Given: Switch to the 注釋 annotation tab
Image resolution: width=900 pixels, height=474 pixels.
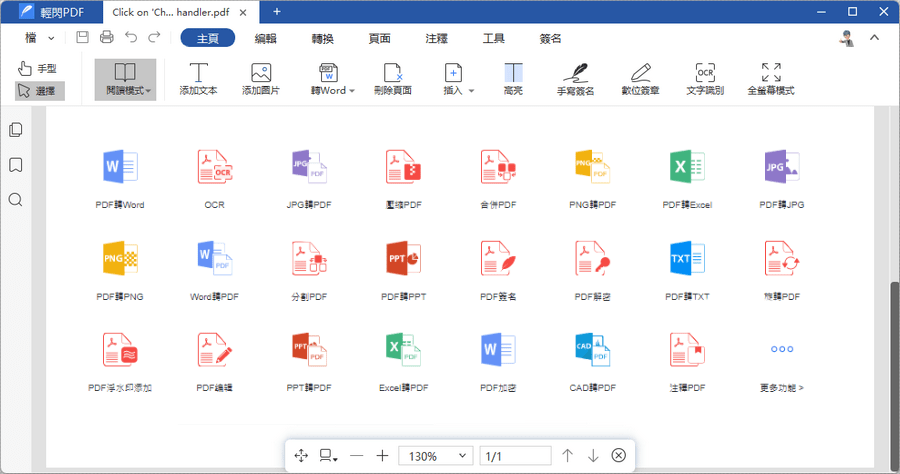Looking at the screenshot, I should coord(436,38).
